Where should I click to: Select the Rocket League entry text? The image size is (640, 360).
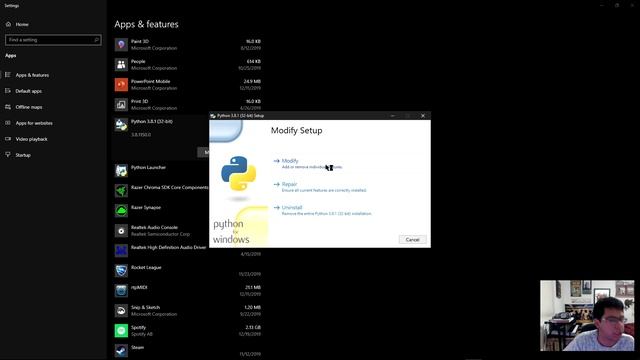(146, 267)
